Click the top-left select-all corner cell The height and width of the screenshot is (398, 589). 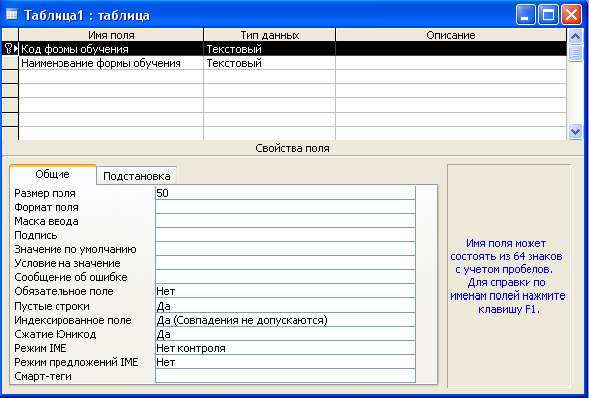[x=10, y=35]
